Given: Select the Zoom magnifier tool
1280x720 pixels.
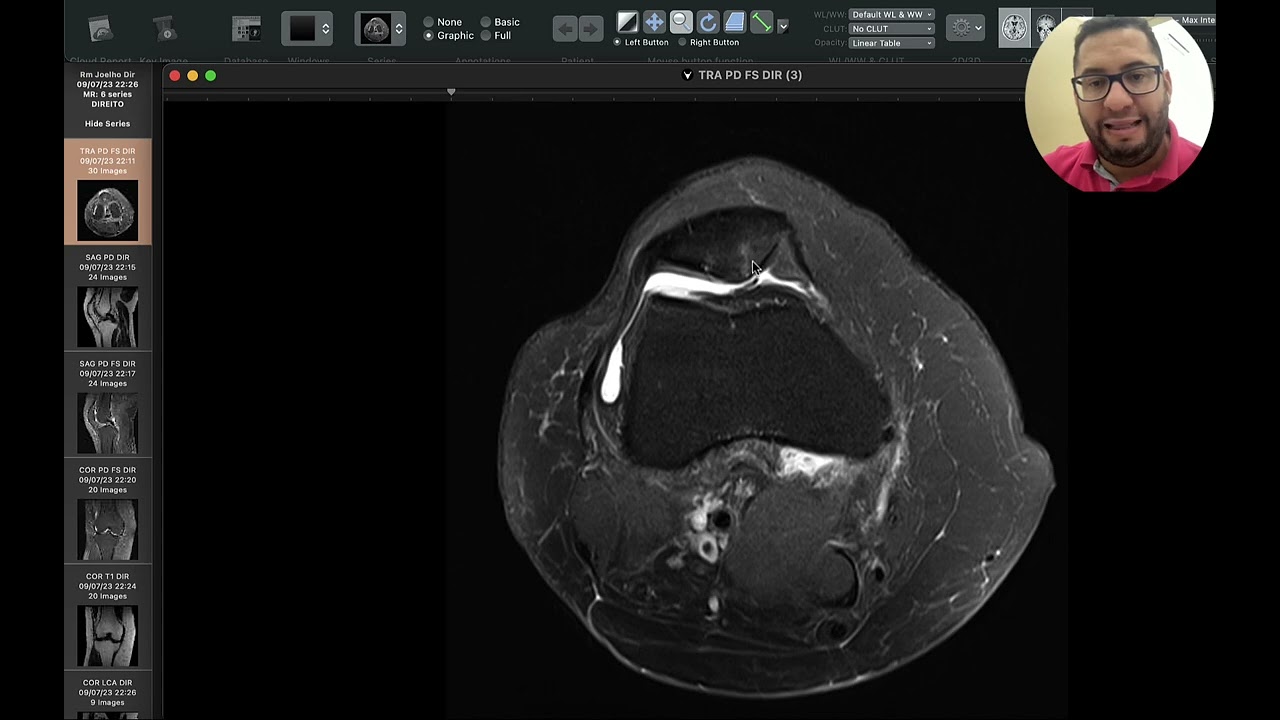Looking at the screenshot, I should (x=681, y=22).
